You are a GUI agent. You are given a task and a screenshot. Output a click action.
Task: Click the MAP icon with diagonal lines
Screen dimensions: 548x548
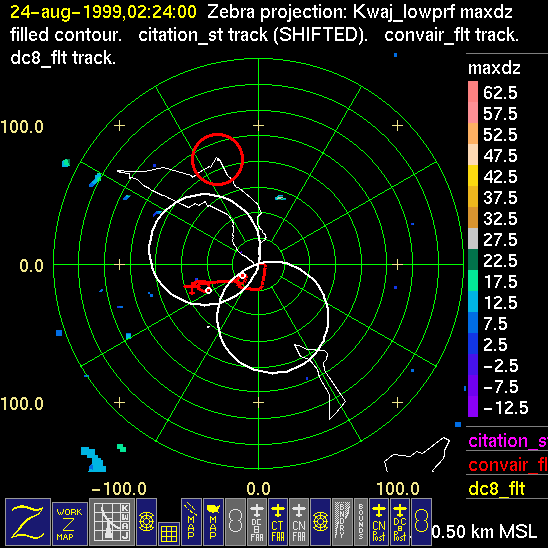tap(191, 522)
